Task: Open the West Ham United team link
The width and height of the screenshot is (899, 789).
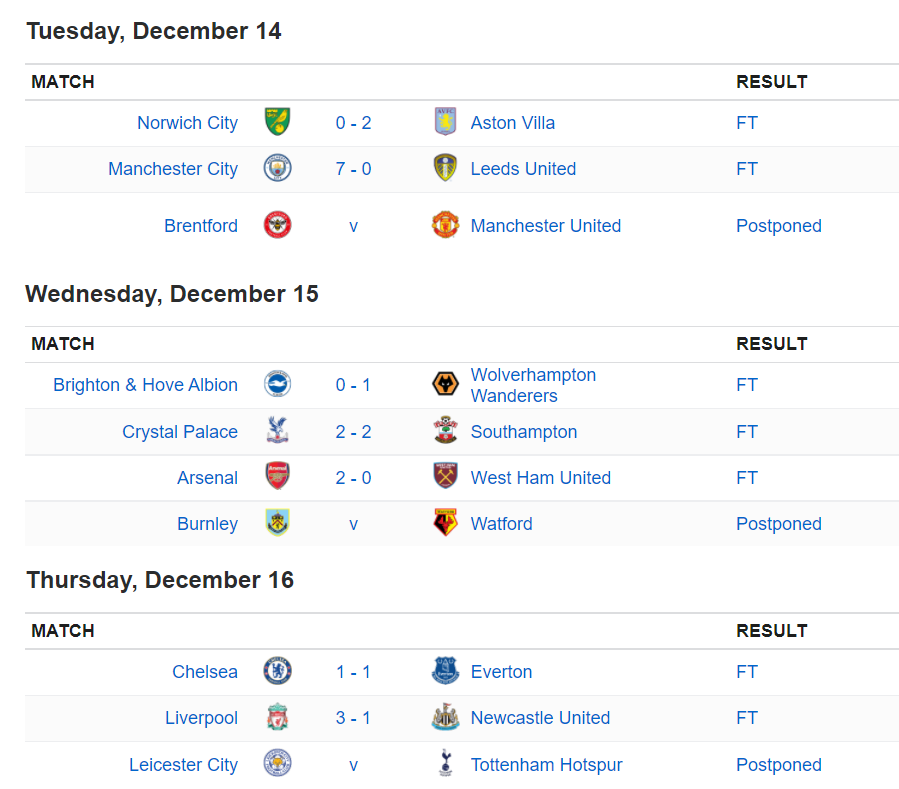Action: 541,478
